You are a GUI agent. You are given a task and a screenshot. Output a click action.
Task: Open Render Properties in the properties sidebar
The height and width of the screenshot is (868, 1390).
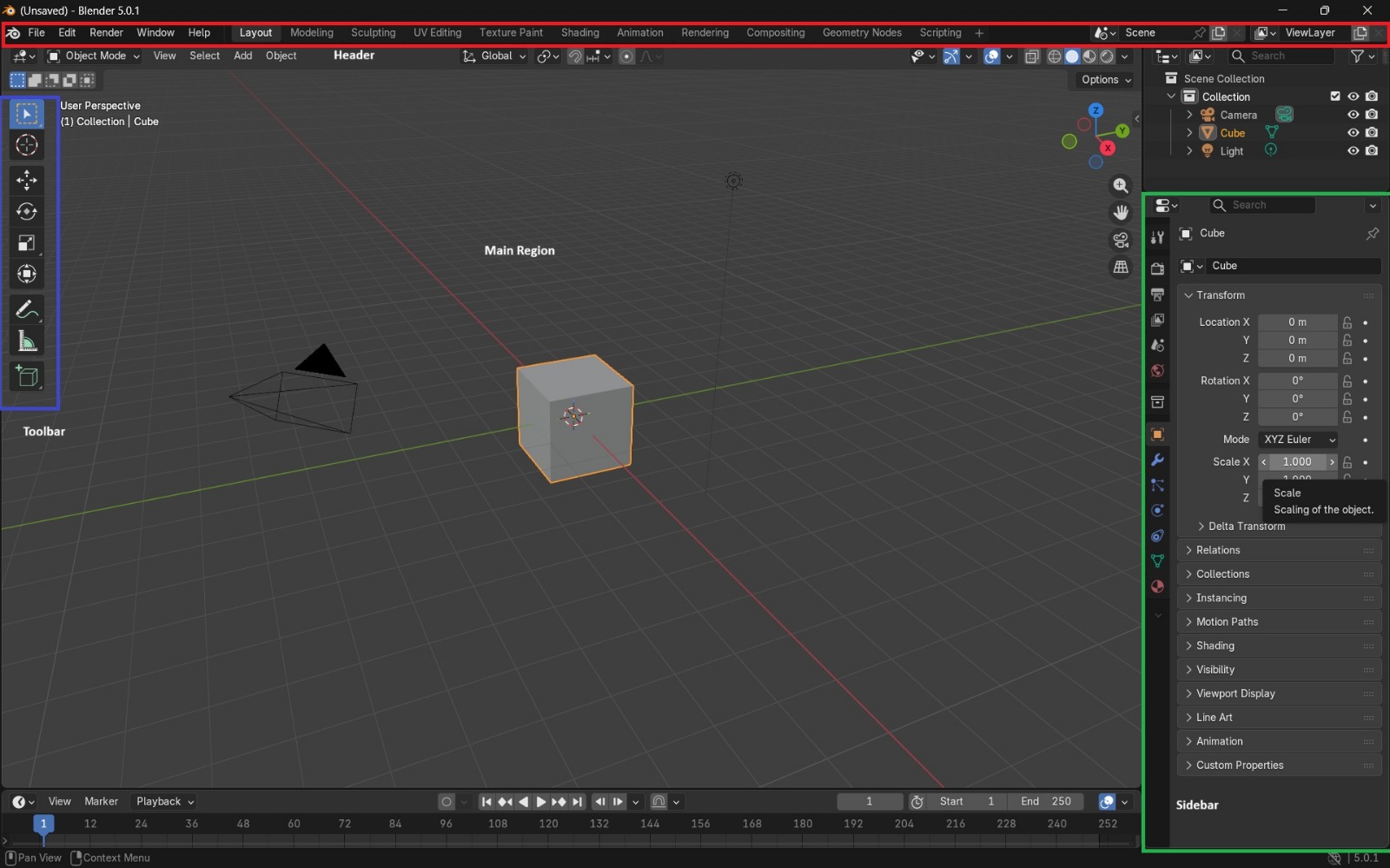1157,269
